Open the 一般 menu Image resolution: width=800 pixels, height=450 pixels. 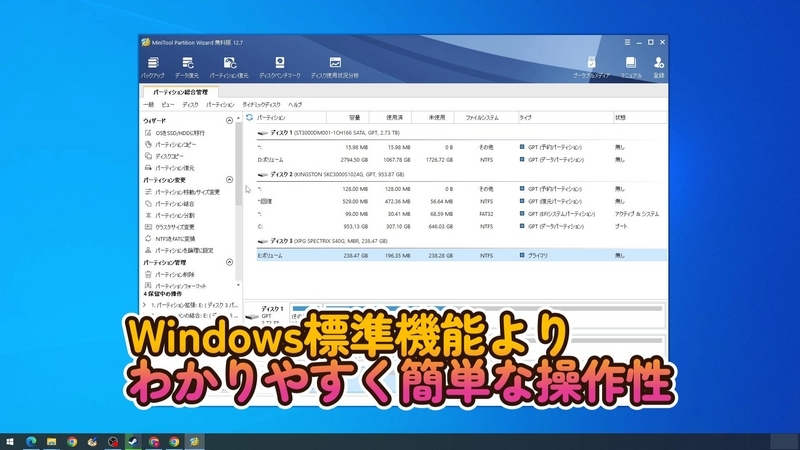[148, 105]
